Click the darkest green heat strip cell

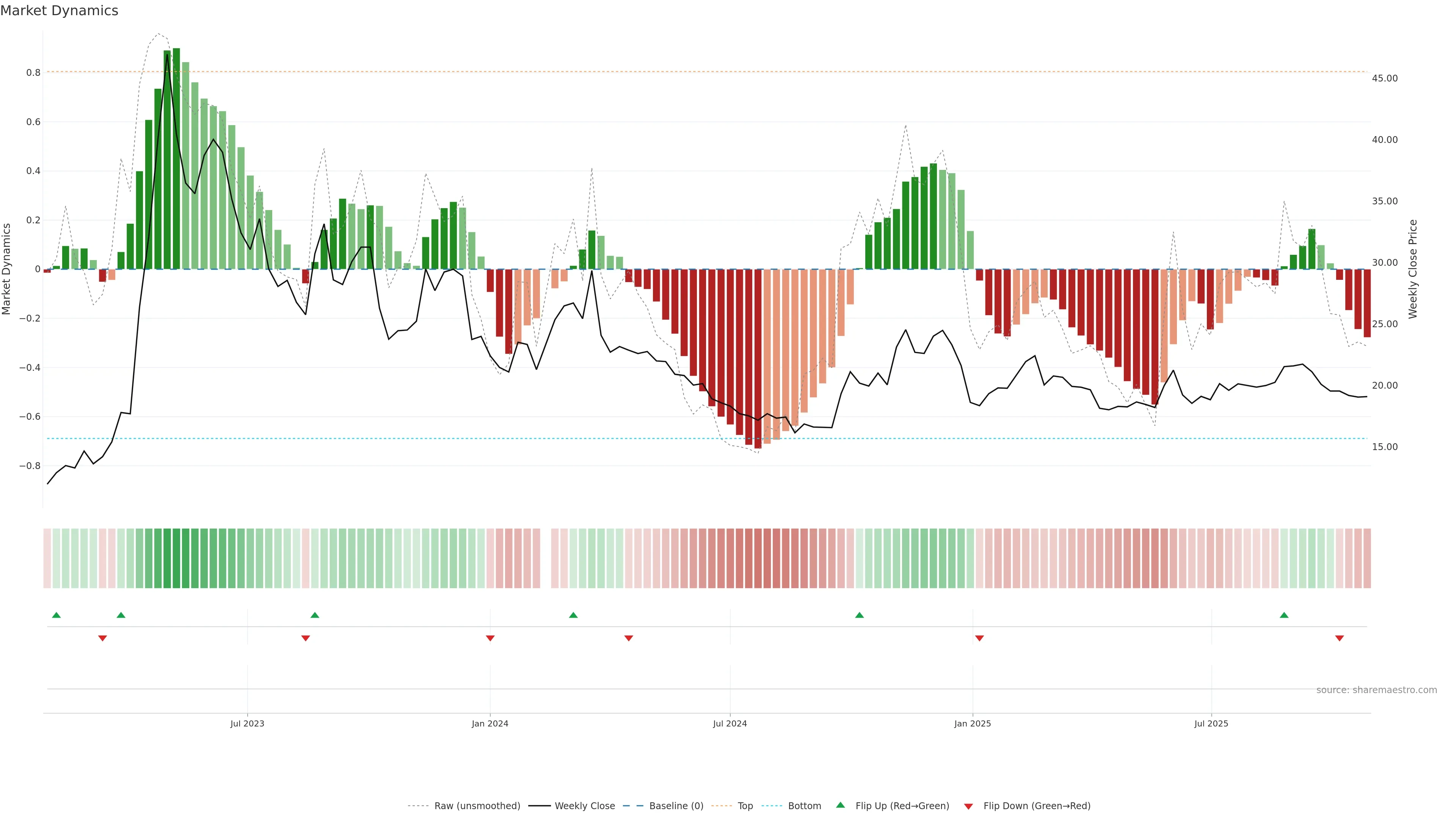point(176,559)
